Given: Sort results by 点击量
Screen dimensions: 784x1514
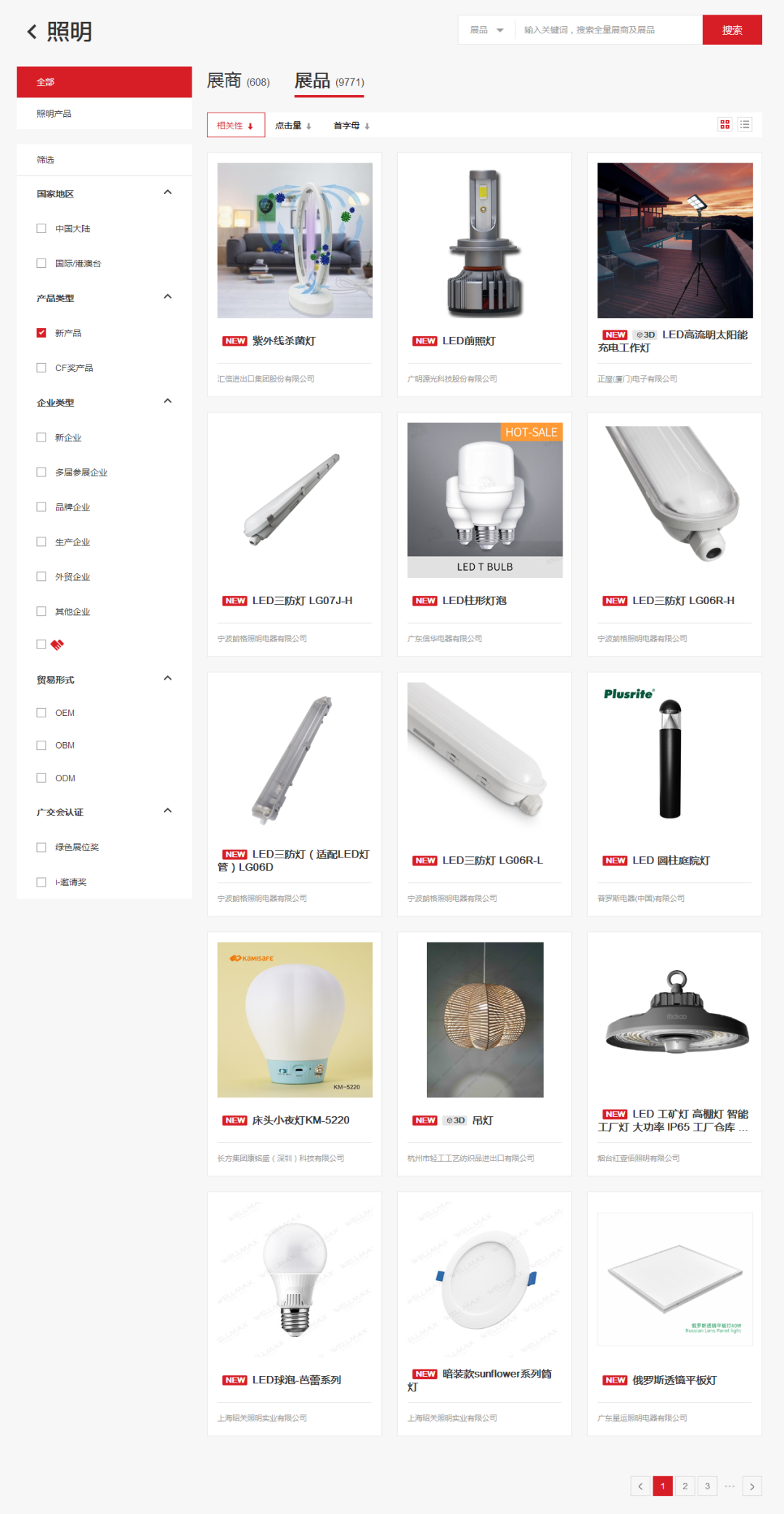Looking at the screenshot, I should click(293, 126).
